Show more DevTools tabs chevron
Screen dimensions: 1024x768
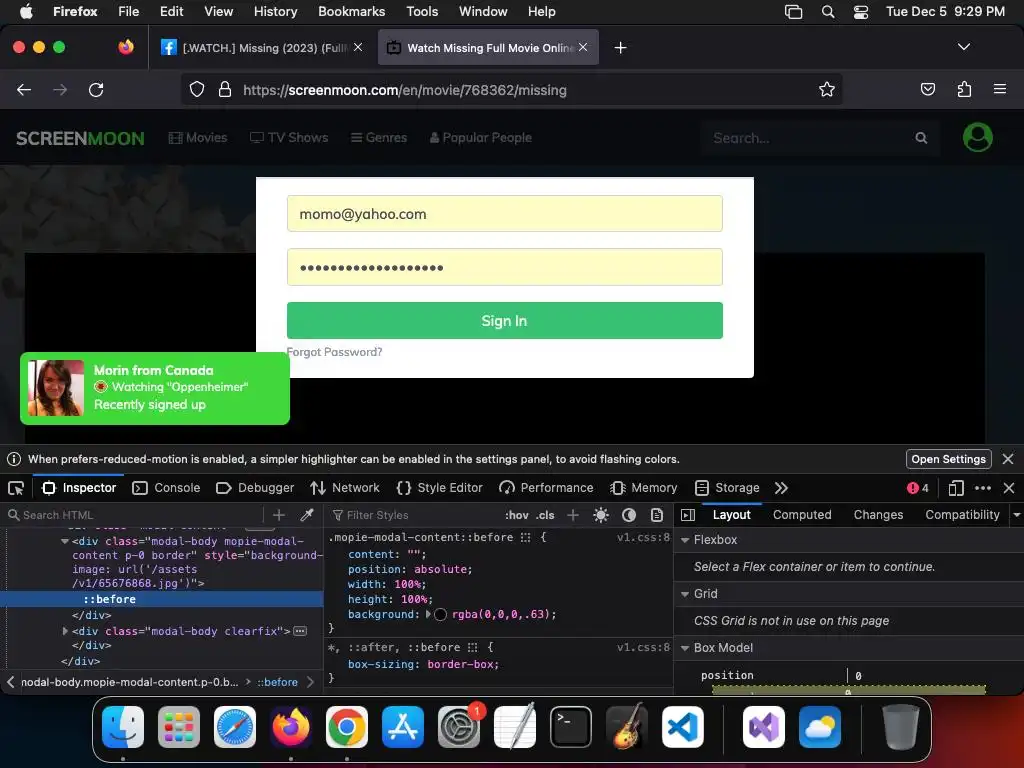(x=781, y=488)
